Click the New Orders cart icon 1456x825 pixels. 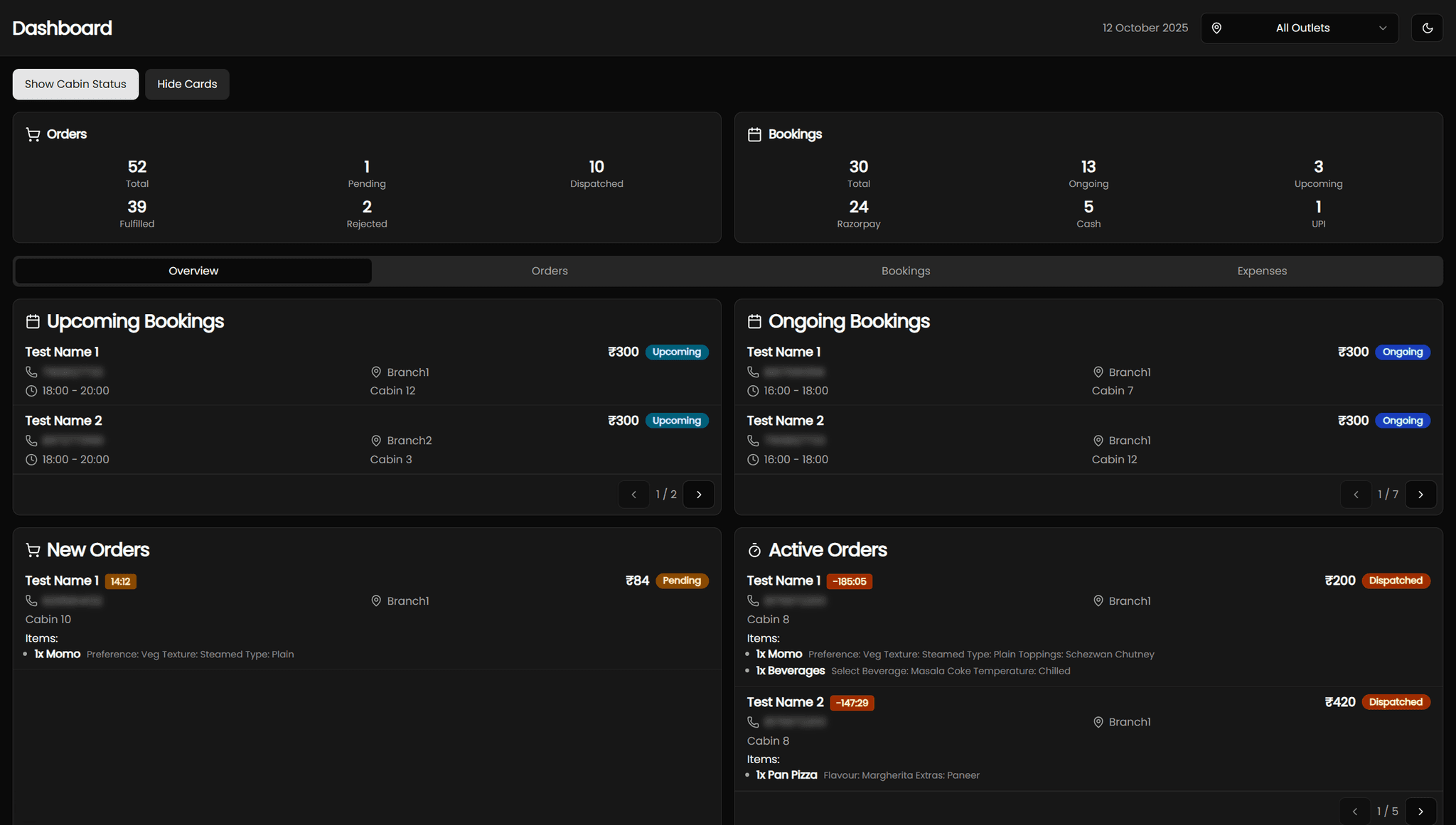click(x=33, y=549)
